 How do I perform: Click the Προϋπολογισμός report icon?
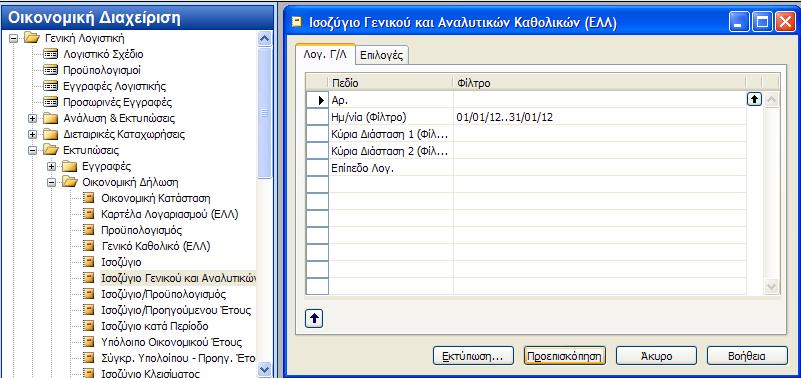89,230
